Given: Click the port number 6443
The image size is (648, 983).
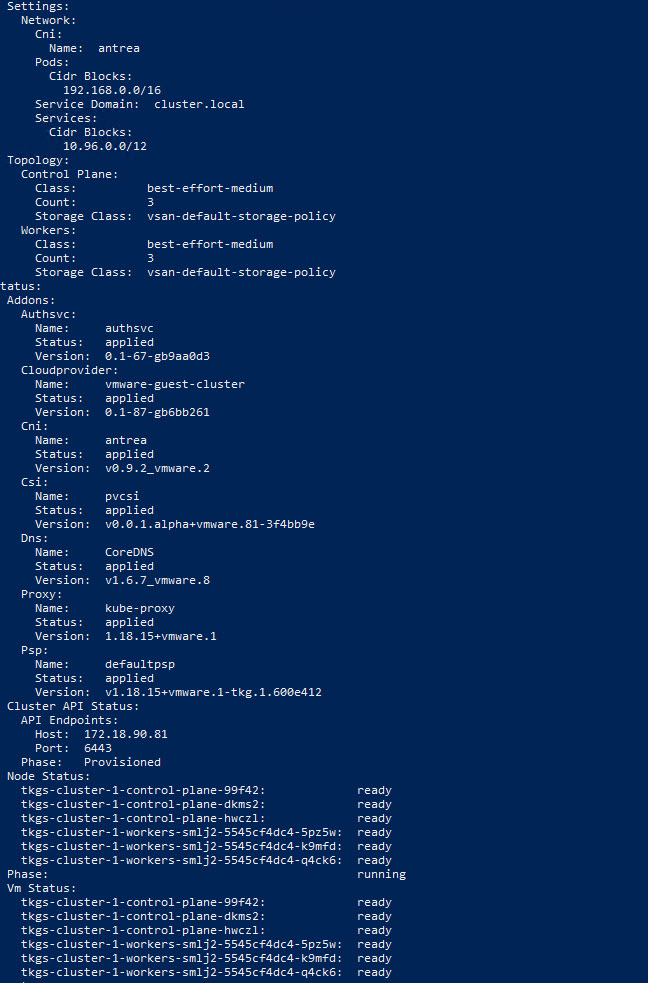Looking at the screenshot, I should [98, 748].
